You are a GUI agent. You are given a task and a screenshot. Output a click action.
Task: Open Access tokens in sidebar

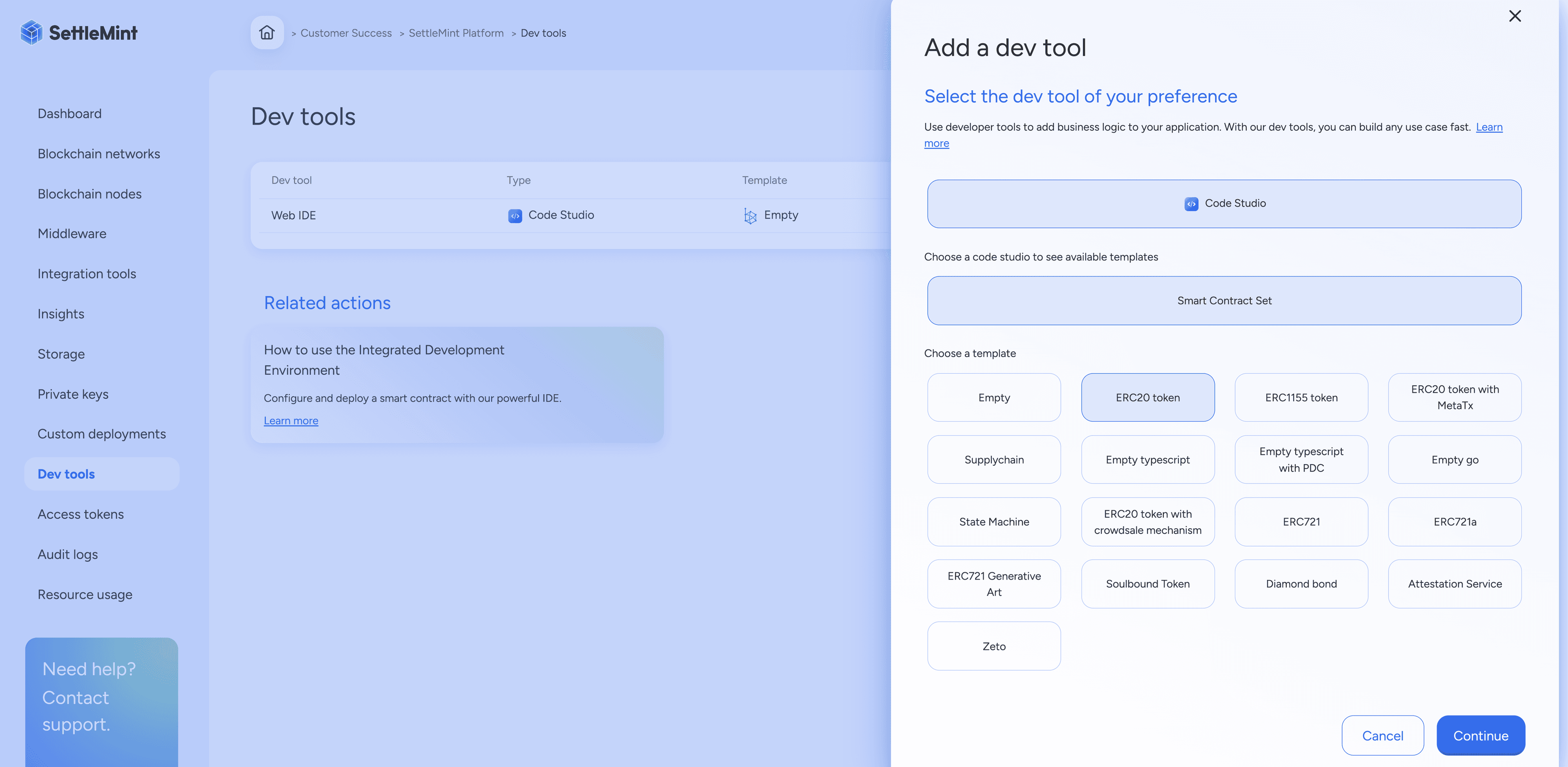tap(80, 514)
